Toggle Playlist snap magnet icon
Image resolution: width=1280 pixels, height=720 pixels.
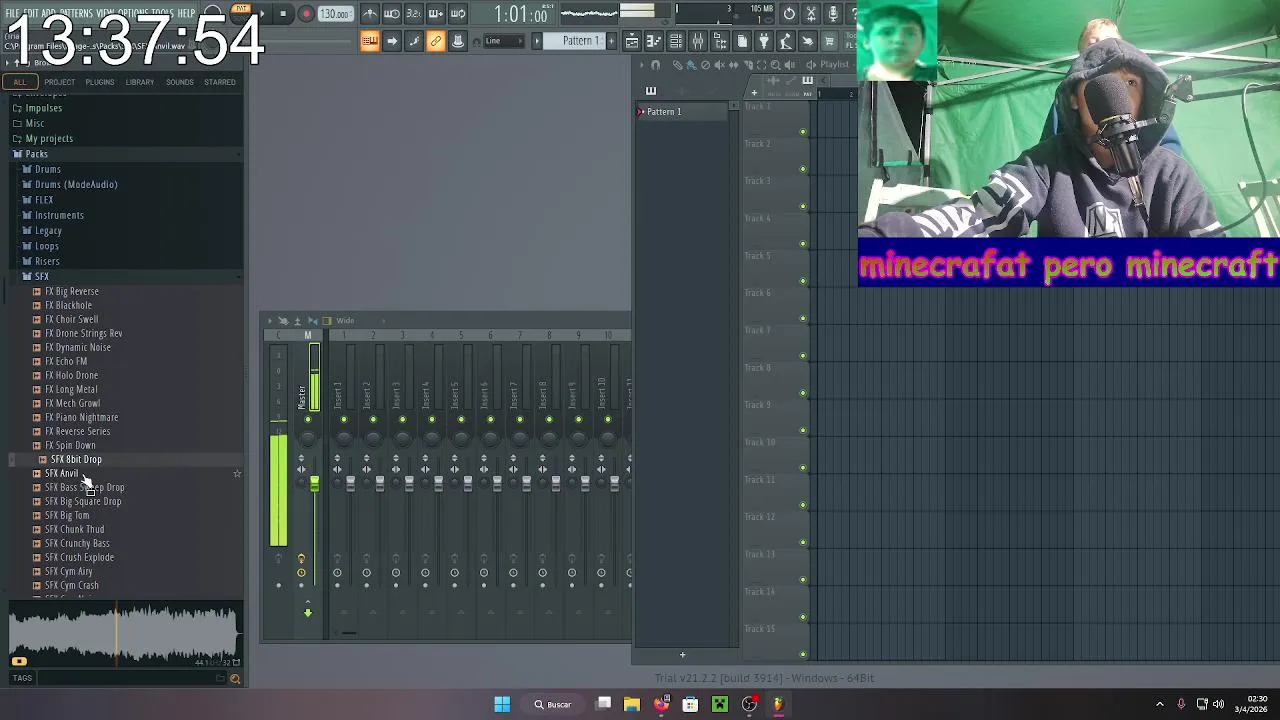(656, 65)
